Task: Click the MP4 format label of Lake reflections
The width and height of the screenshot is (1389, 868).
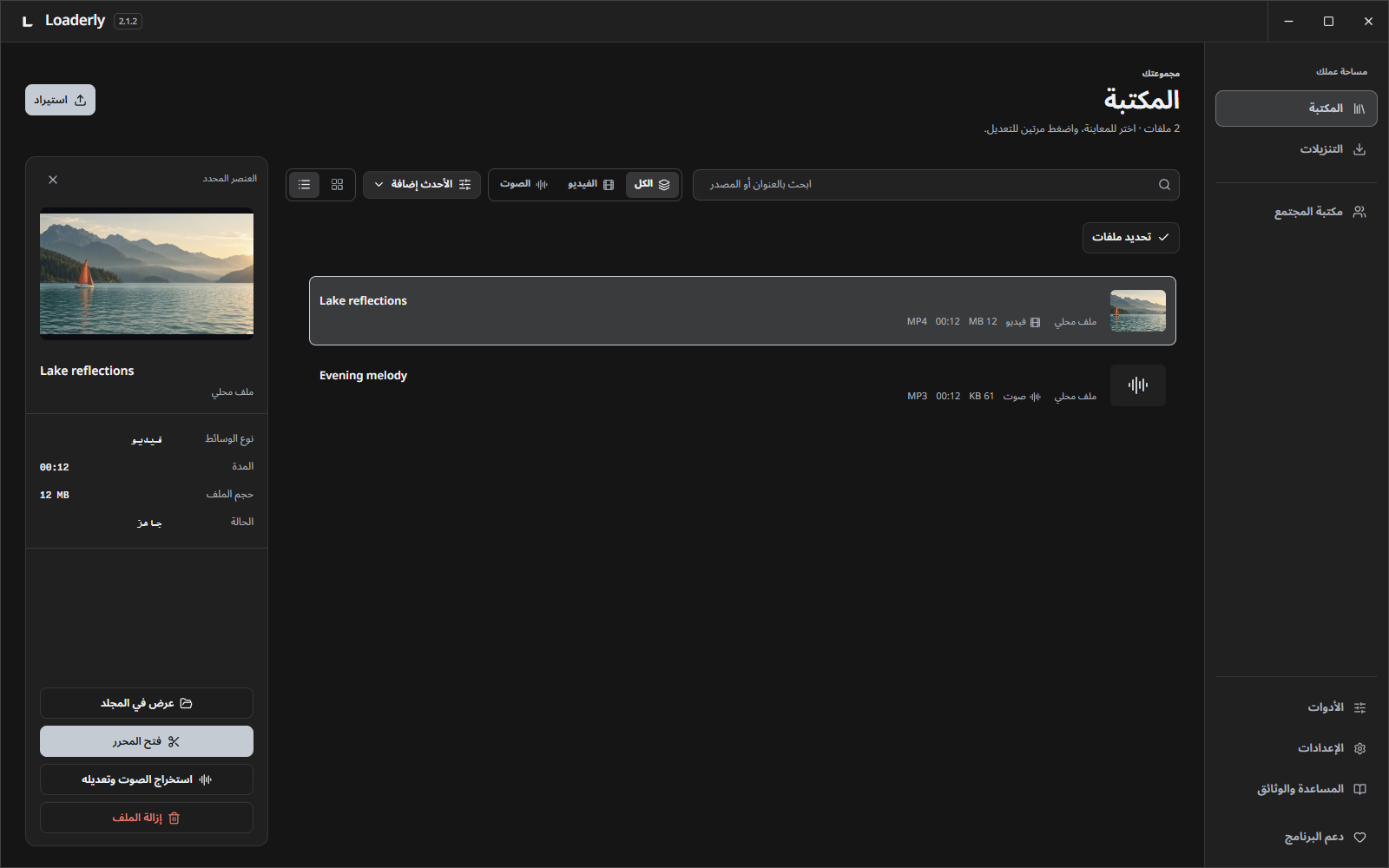Action: click(917, 321)
